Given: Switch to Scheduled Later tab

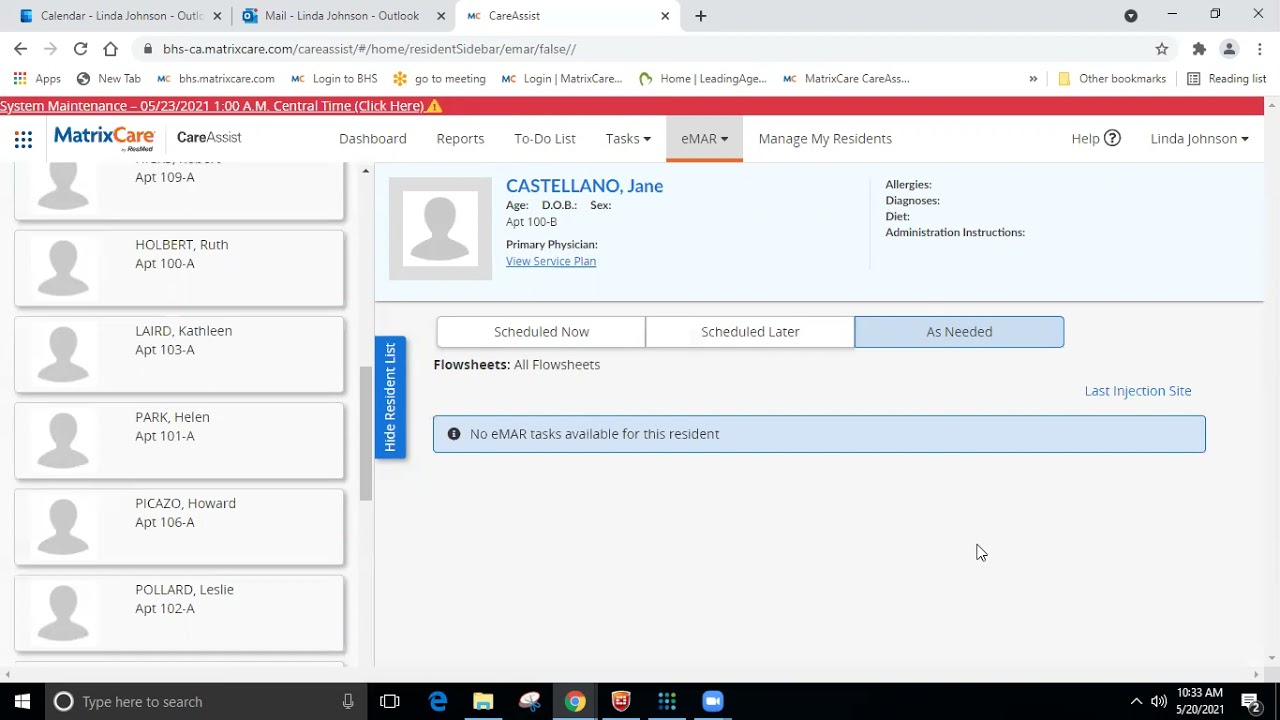Looking at the screenshot, I should [750, 332].
